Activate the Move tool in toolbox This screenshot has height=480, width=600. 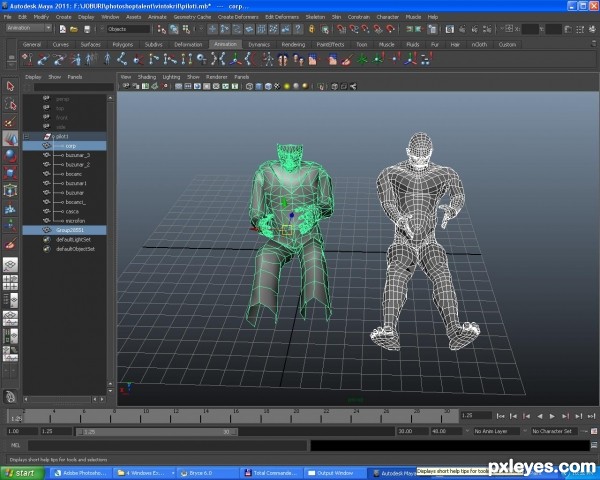(x=10, y=139)
